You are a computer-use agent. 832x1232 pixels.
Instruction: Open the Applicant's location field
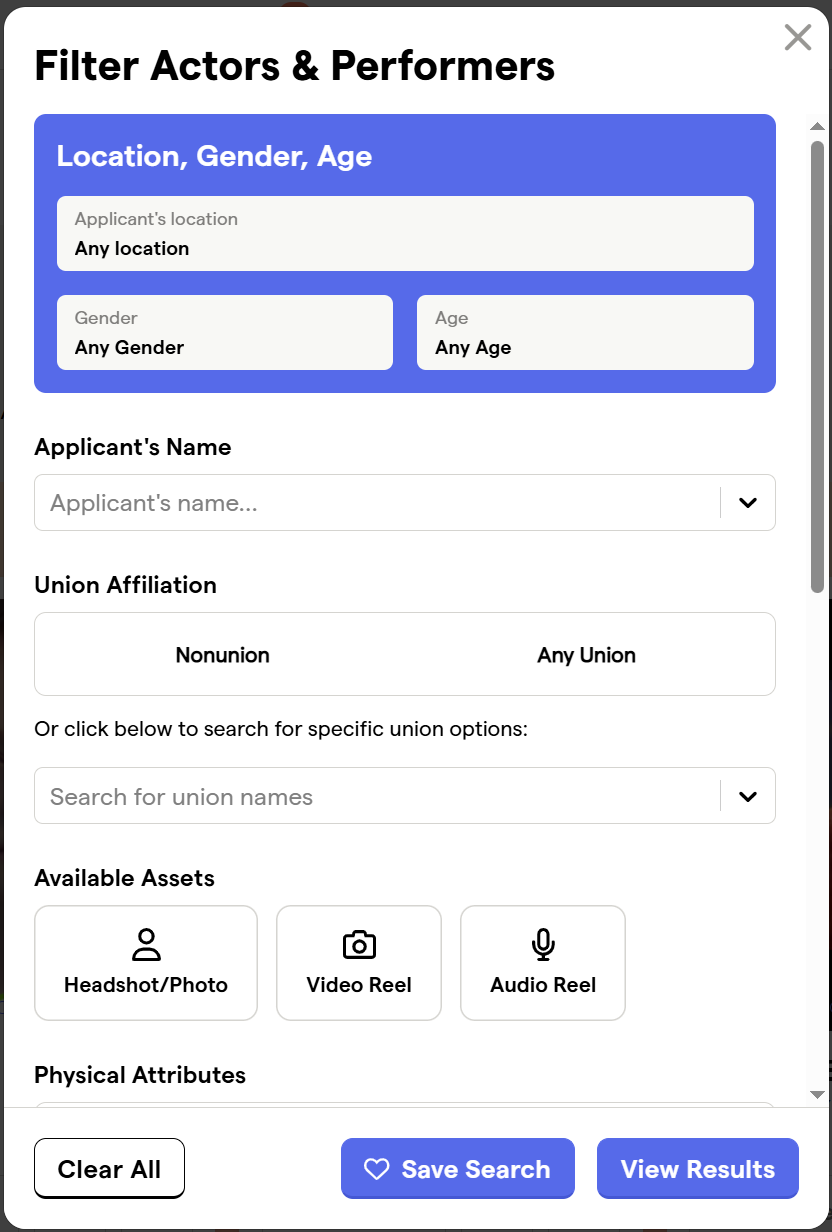click(x=405, y=233)
